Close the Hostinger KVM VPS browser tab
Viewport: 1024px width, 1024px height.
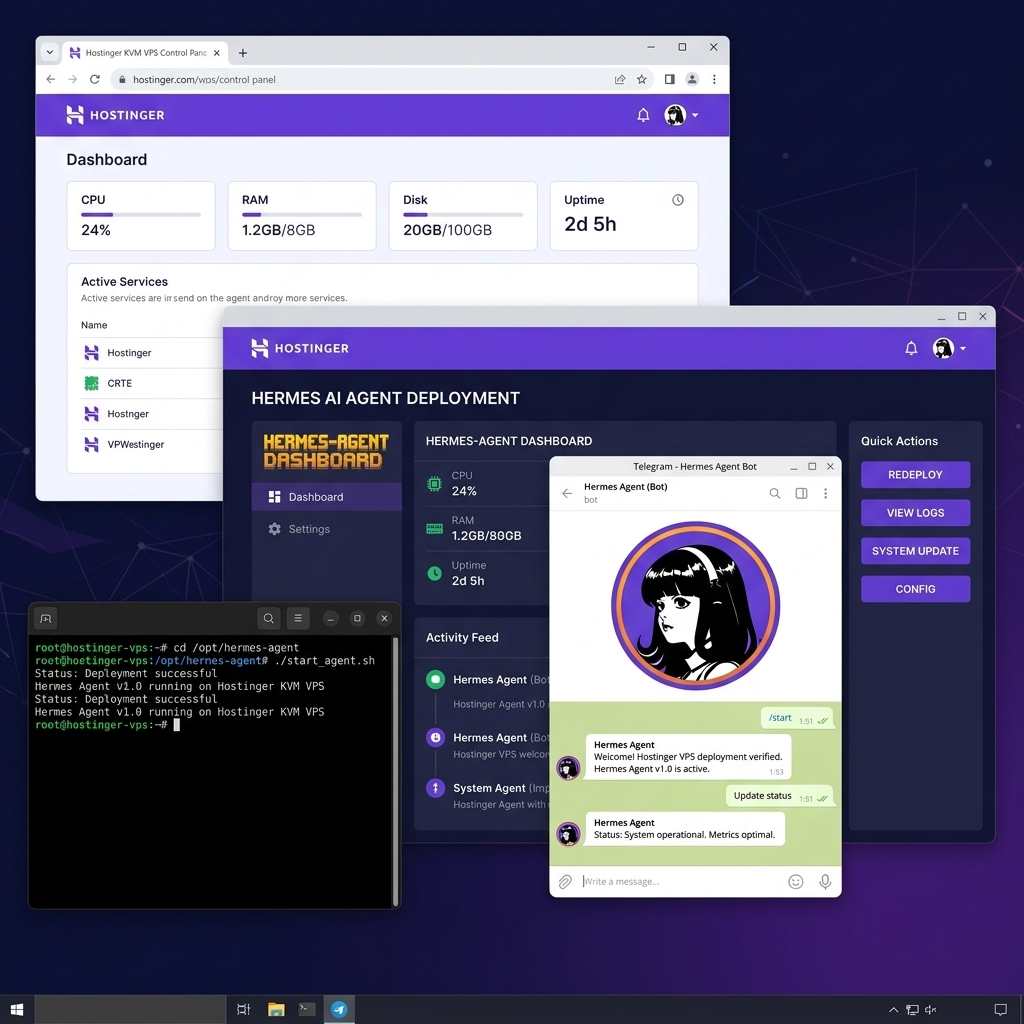click(217, 53)
